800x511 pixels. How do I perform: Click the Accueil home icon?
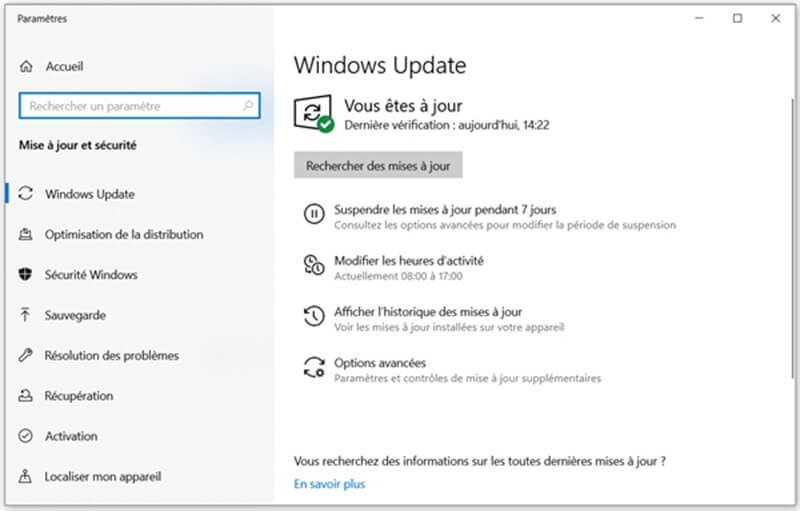pos(26,66)
